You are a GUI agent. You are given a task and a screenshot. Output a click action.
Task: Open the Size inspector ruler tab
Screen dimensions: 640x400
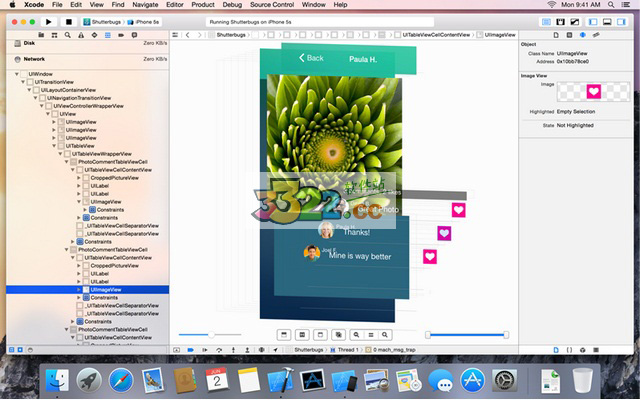pos(596,35)
